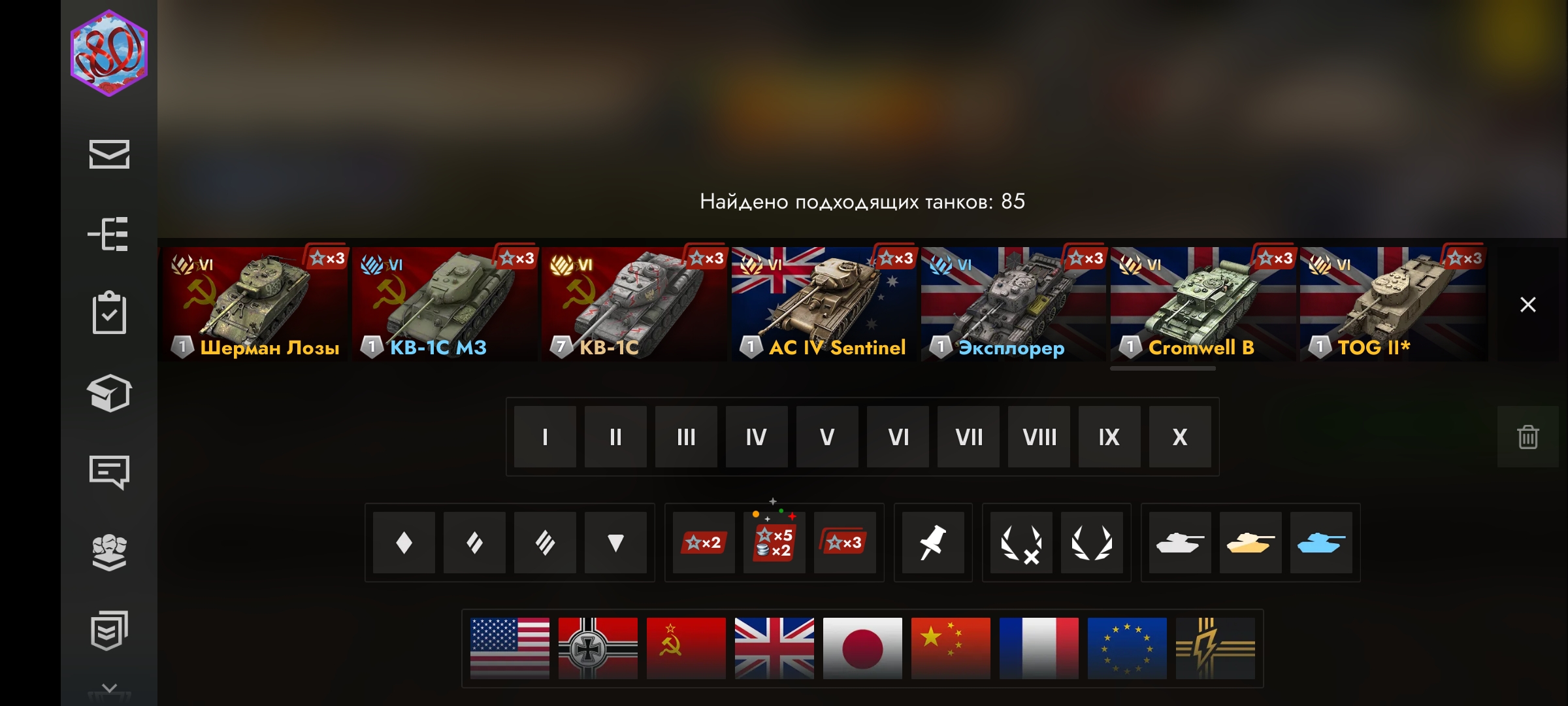Toggle the tier X filter
The image size is (1568, 706).
point(1180,437)
